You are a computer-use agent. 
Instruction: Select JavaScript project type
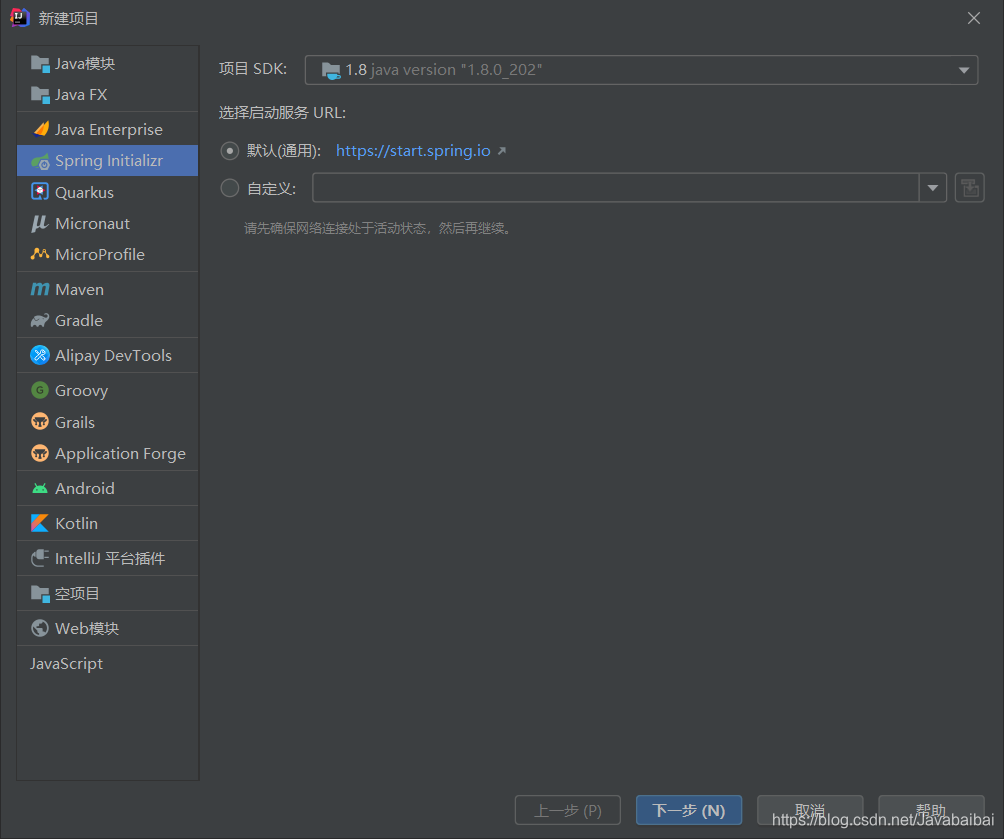coord(108,664)
